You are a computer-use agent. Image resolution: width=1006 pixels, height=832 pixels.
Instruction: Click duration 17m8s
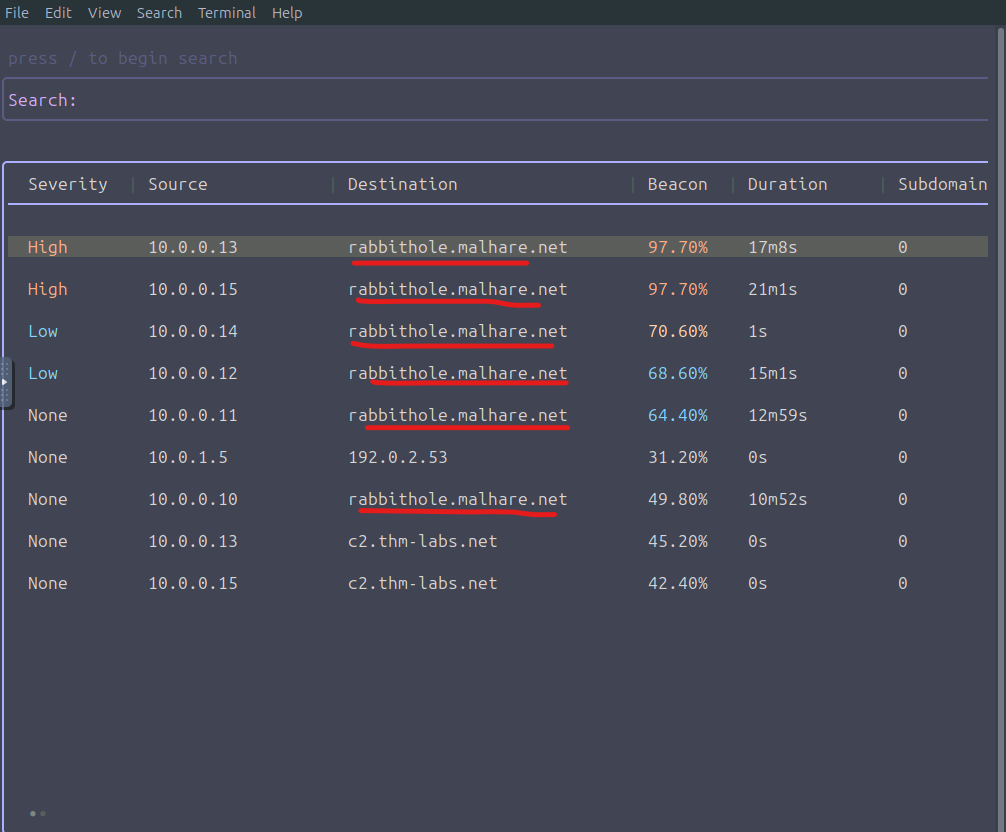tap(772, 247)
